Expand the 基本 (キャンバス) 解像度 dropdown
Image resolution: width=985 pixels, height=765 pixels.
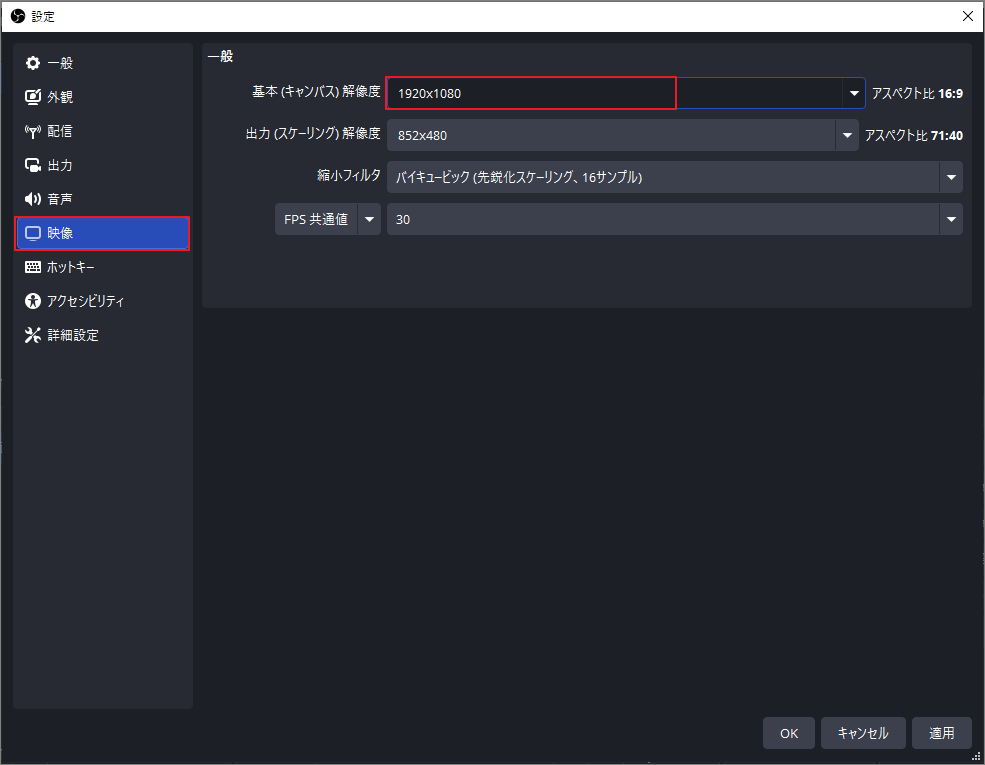(854, 93)
